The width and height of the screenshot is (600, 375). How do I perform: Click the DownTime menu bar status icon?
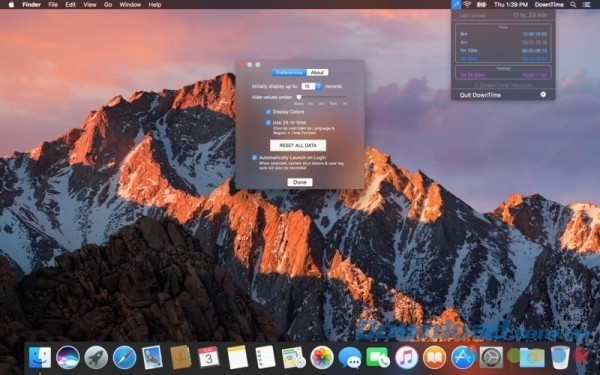click(x=456, y=5)
